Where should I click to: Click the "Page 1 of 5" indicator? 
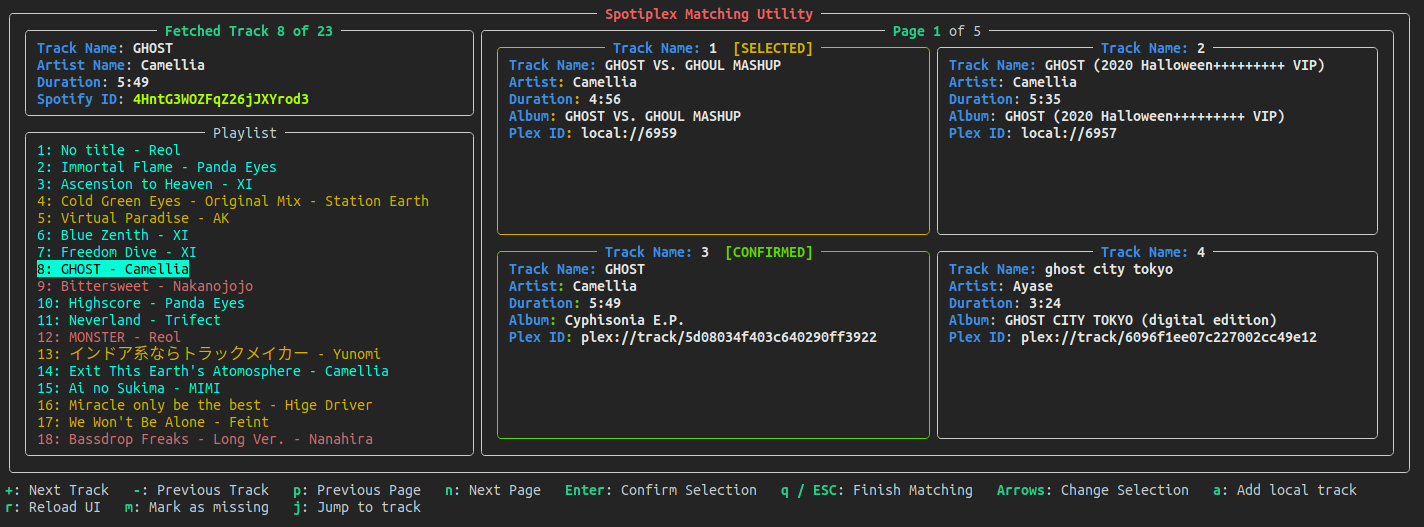click(937, 31)
